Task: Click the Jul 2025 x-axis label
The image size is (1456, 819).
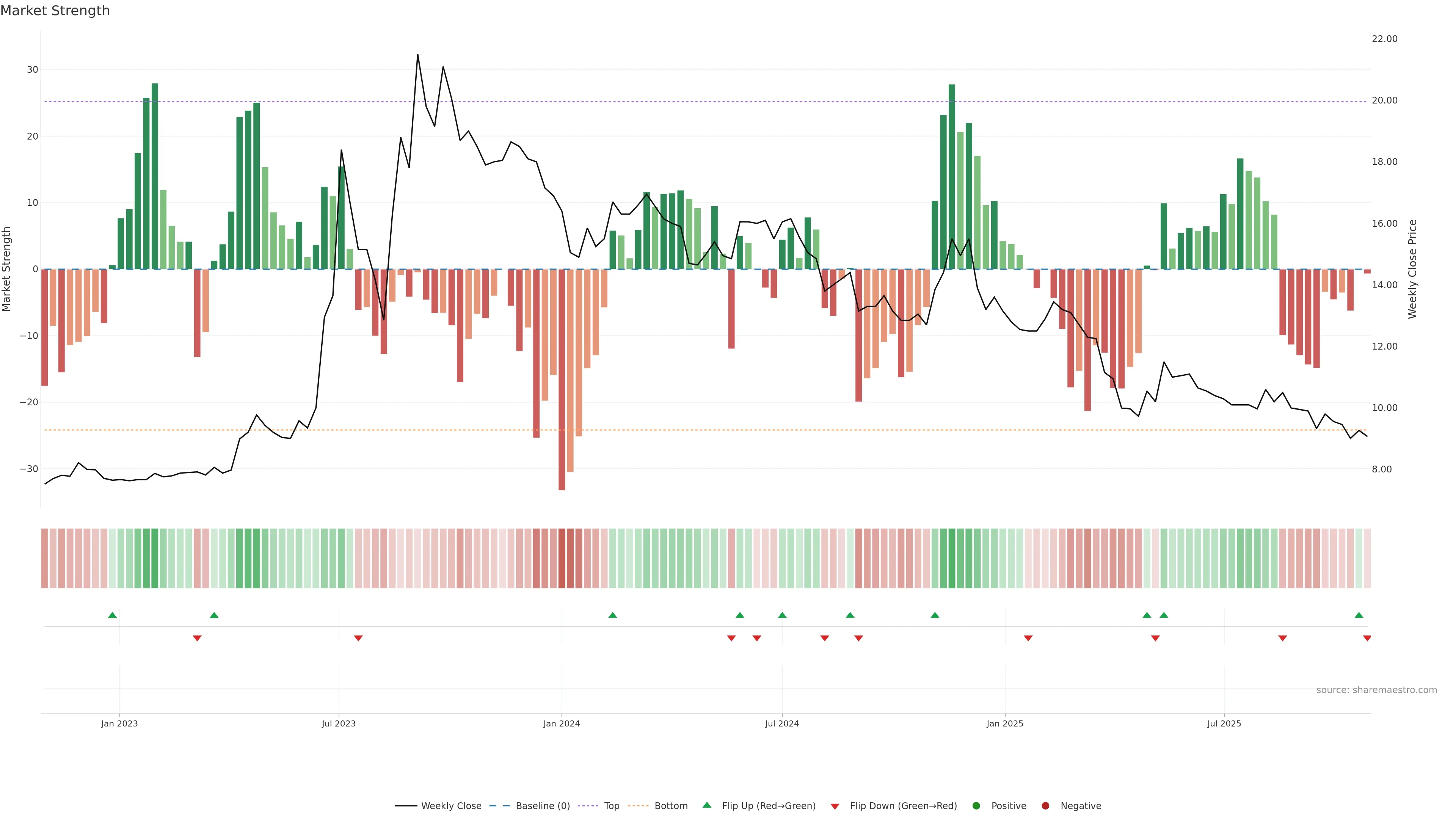Action: pos(1224,723)
